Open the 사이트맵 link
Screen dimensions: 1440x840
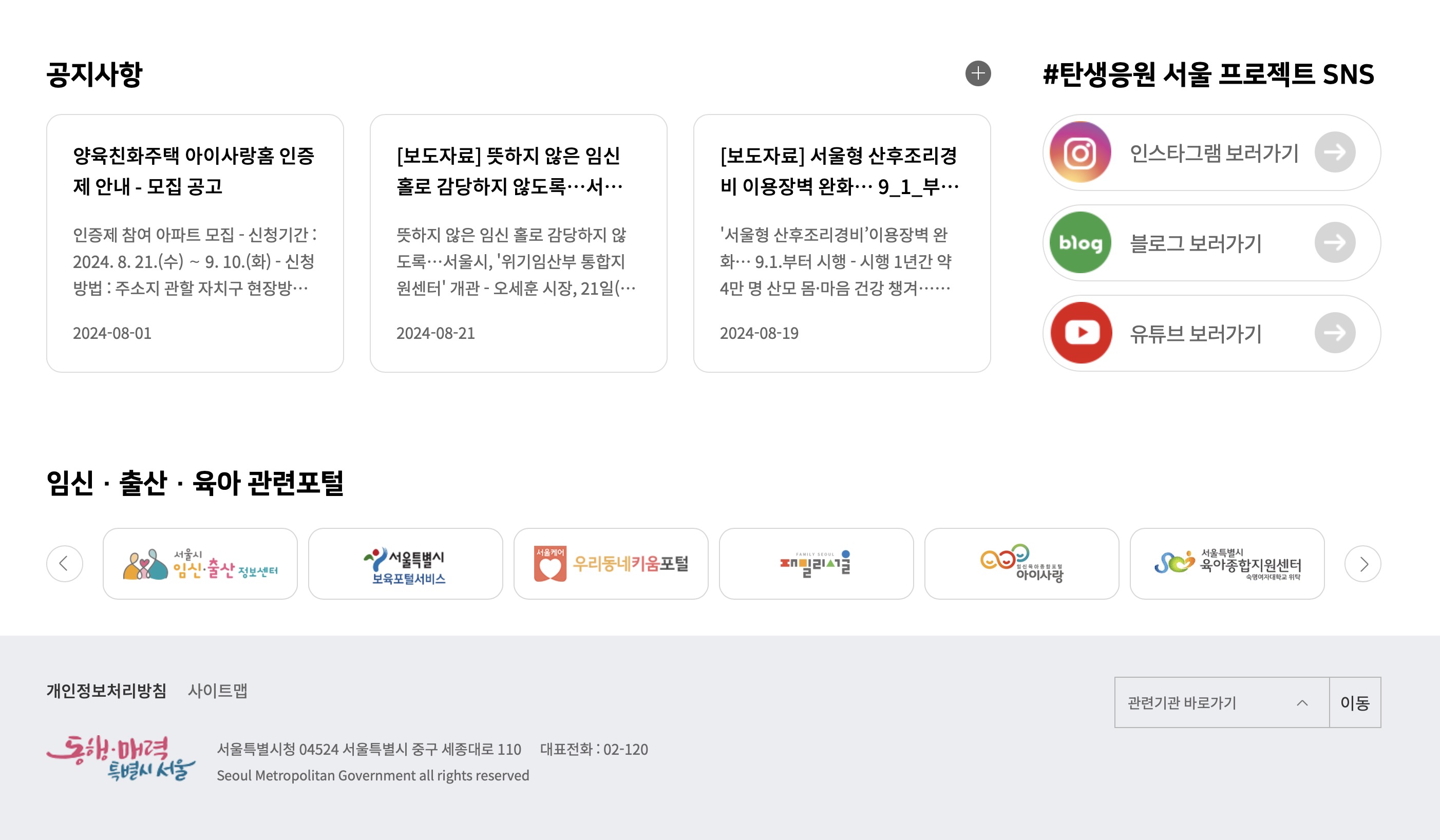[x=218, y=691]
